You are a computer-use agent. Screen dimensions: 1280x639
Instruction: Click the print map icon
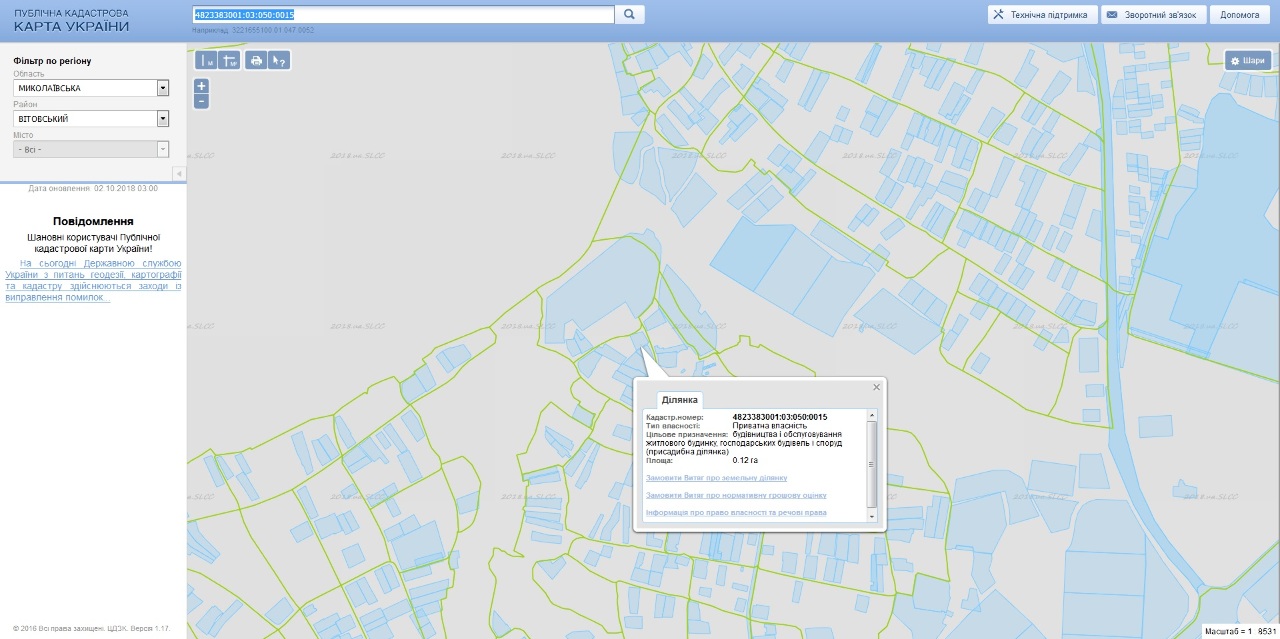point(257,61)
